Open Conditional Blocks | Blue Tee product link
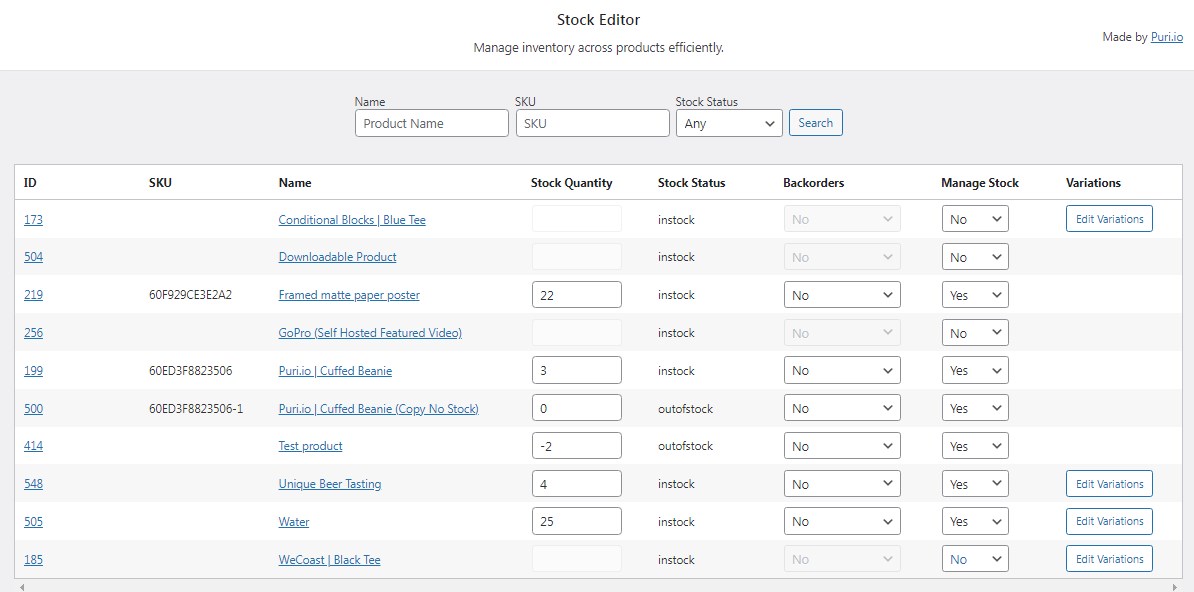1194x592 pixels. [x=352, y=219]
